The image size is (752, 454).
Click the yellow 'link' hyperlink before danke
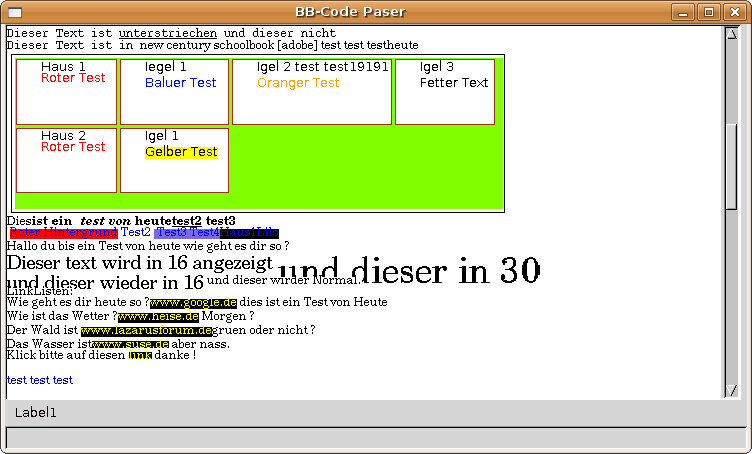pos(140,356)
